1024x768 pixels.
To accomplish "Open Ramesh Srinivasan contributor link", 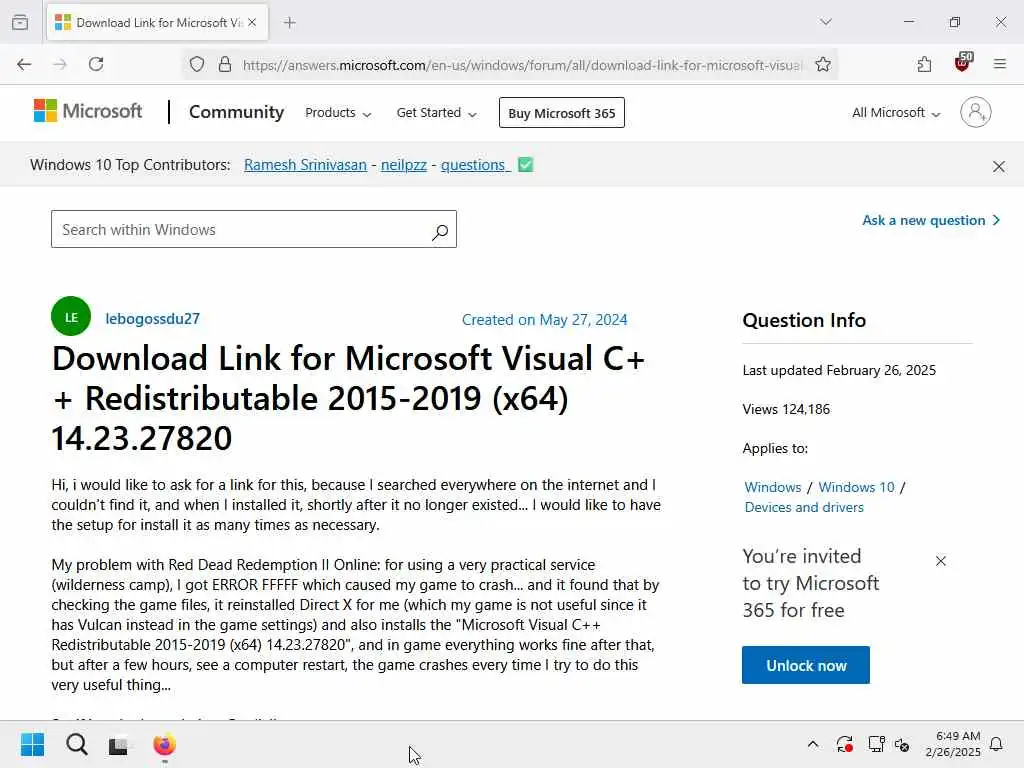I will pos(305,165).
